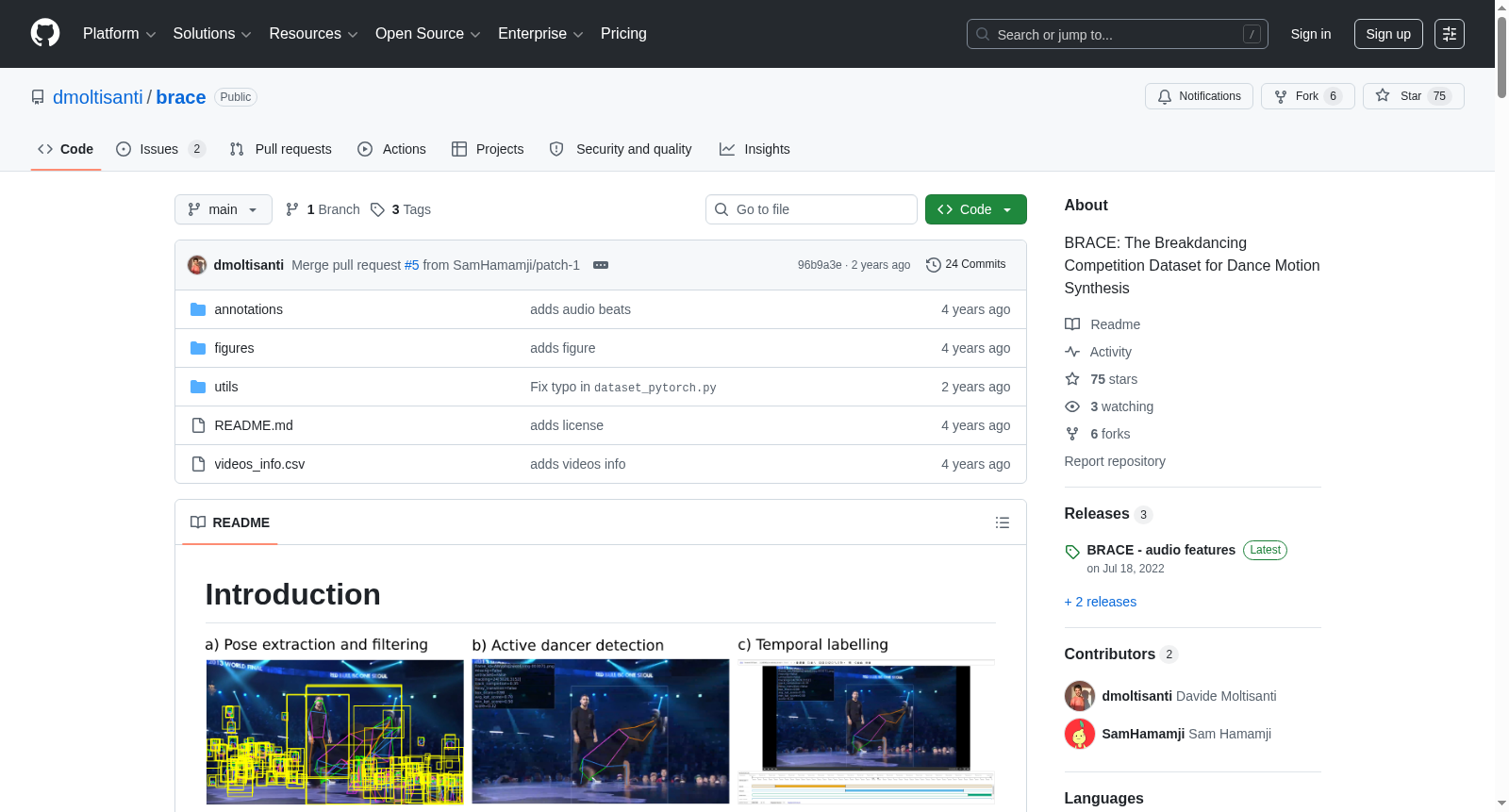1509x812 pixels.
Task: Switch to the Actions tab
Action: click(x=392, y=149)
